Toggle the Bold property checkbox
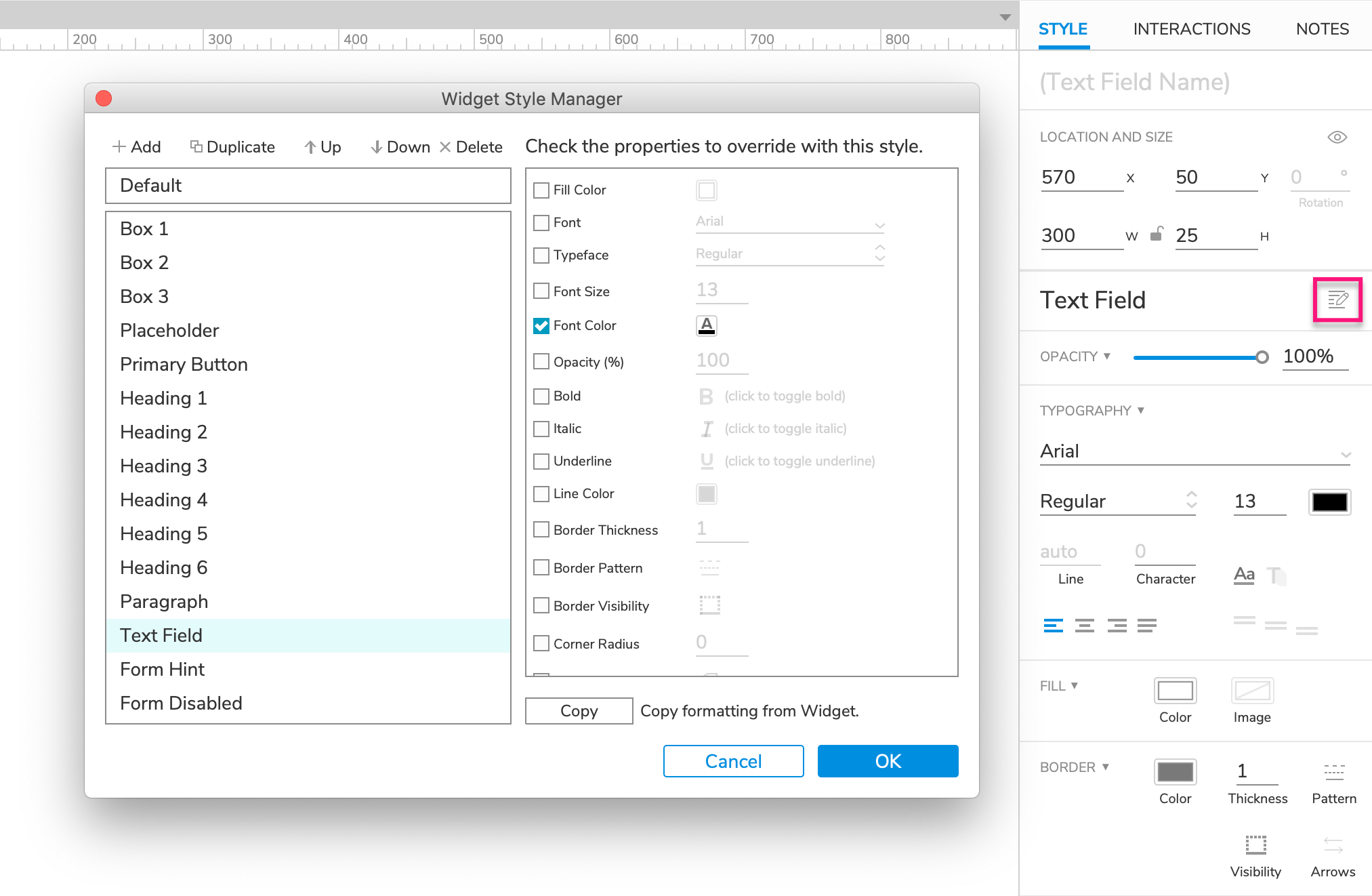The height and width of the screenshot is (896, 1372). click(x=540, y=394)
